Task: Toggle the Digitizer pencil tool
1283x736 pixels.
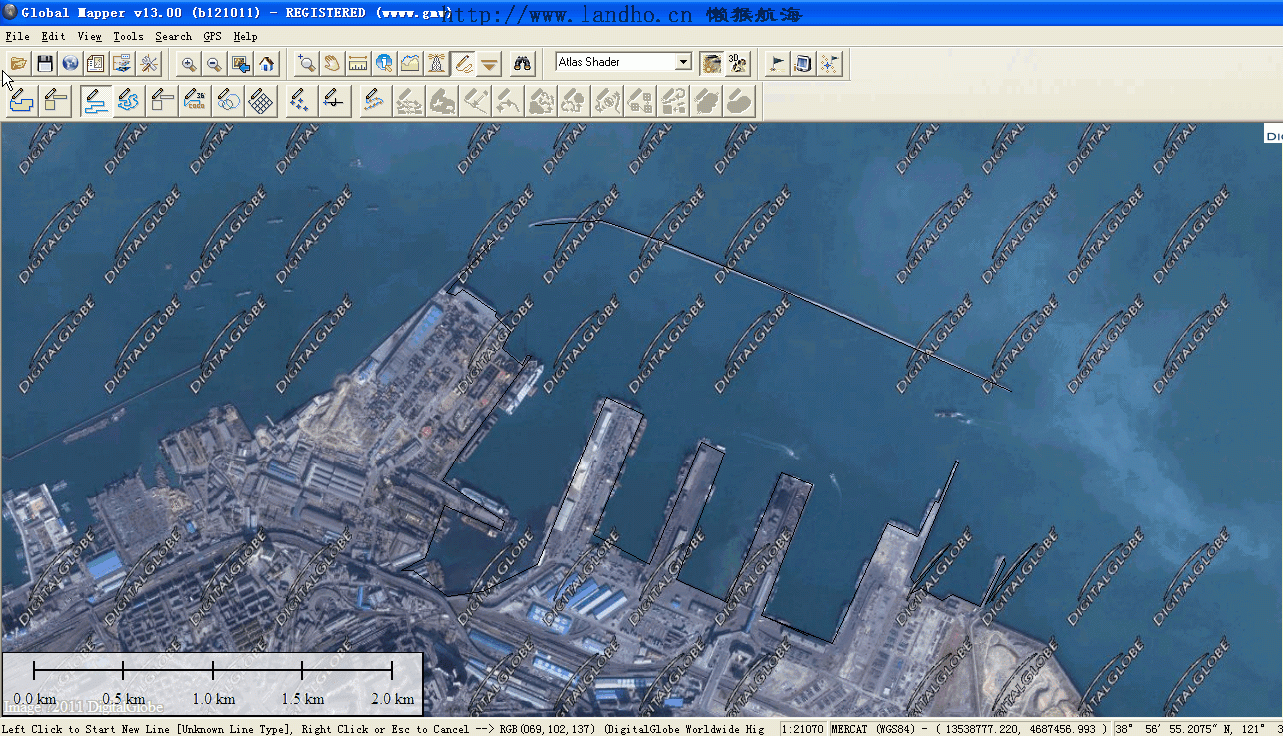Action: point(462,64)
